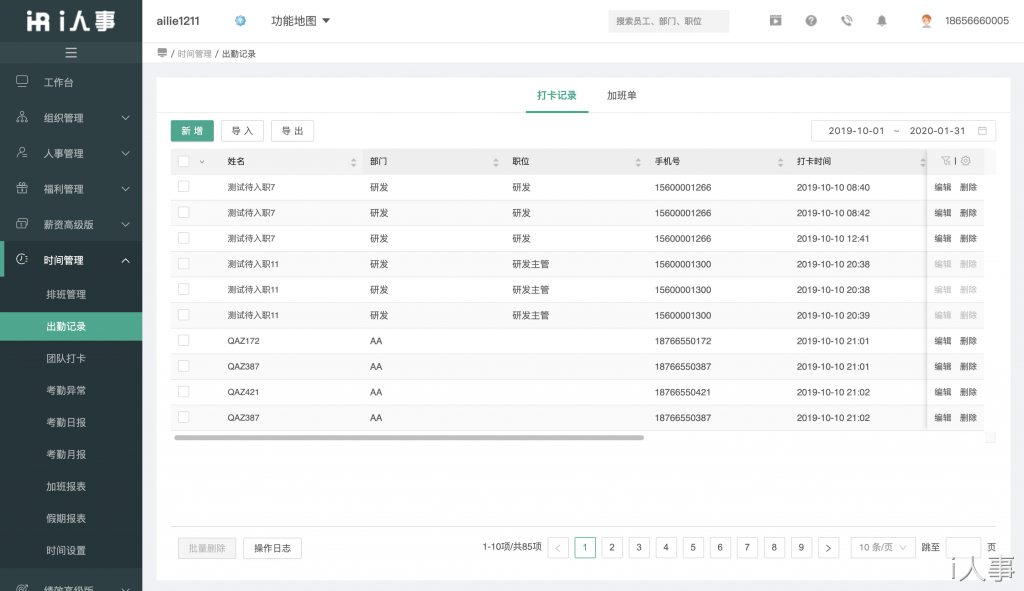Screen dimensions: 1024x591
Task: Collapse the 时间管理 sidebar chevron
Action: [125, 261]
